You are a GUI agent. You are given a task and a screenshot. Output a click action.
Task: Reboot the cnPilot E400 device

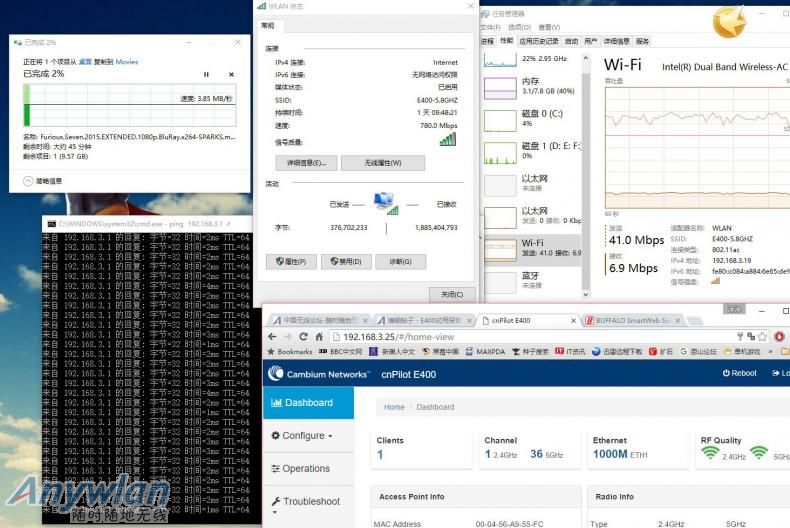(x=740, y=373)
